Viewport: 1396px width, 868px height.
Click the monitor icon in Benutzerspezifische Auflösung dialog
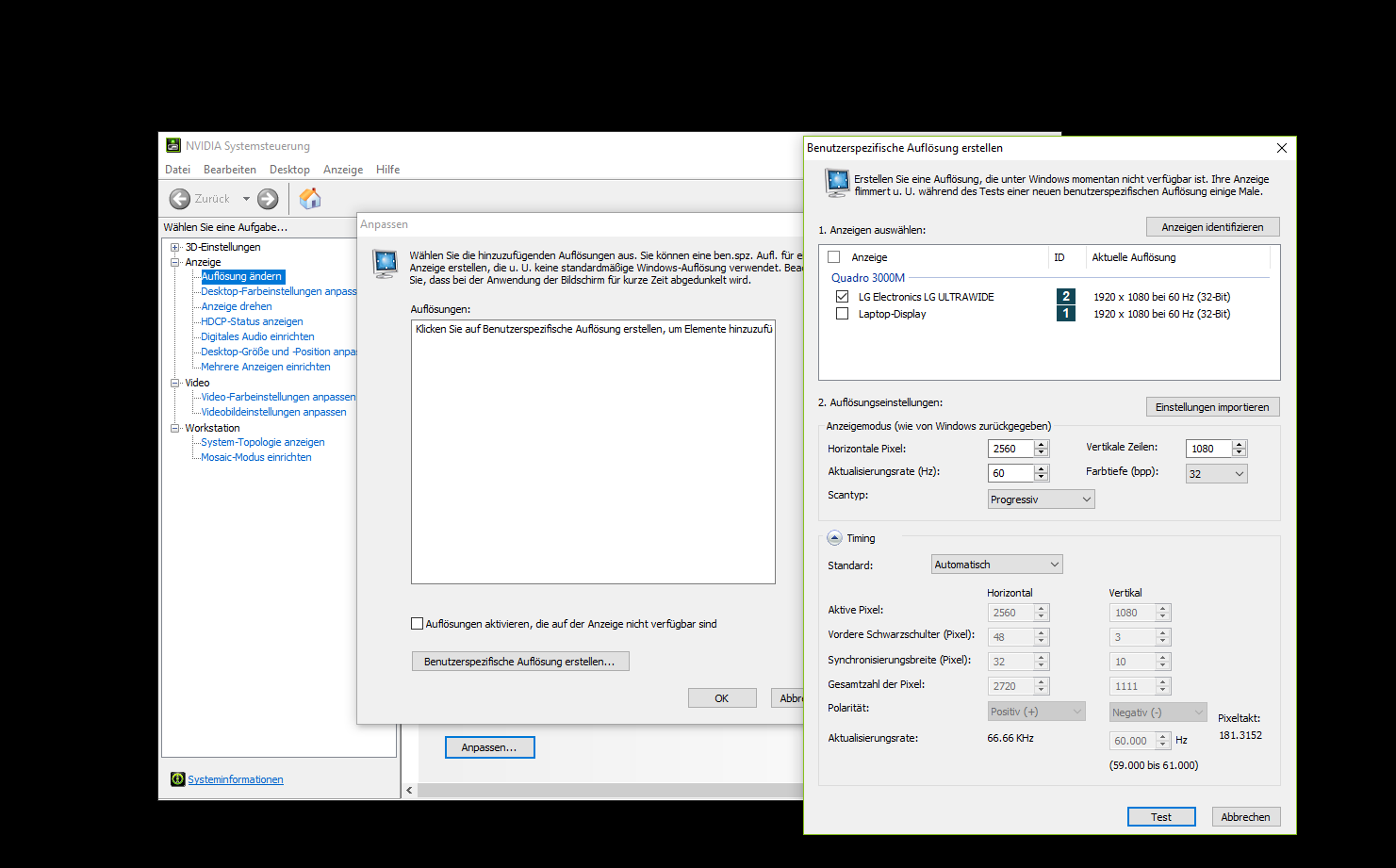pos(837,183)
